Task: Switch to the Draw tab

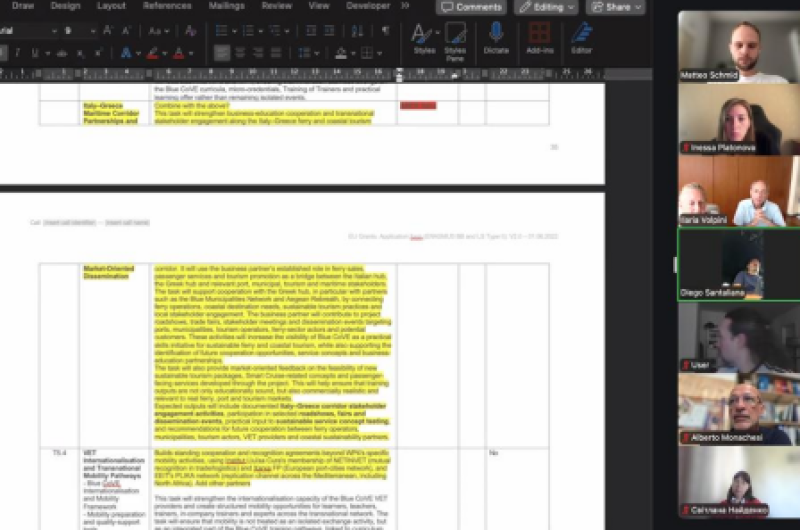Action: [x=23, y=6]
